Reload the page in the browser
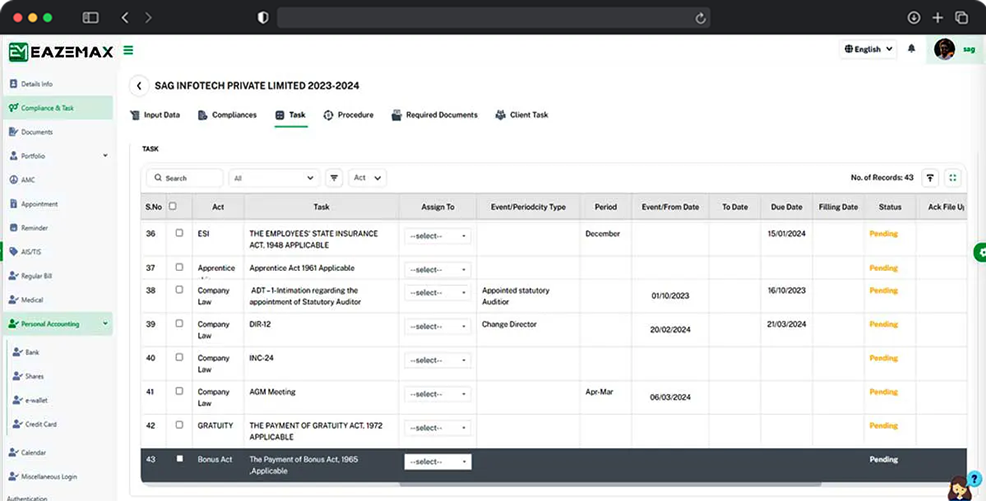 pyautogui.click(x=700, y=18)
